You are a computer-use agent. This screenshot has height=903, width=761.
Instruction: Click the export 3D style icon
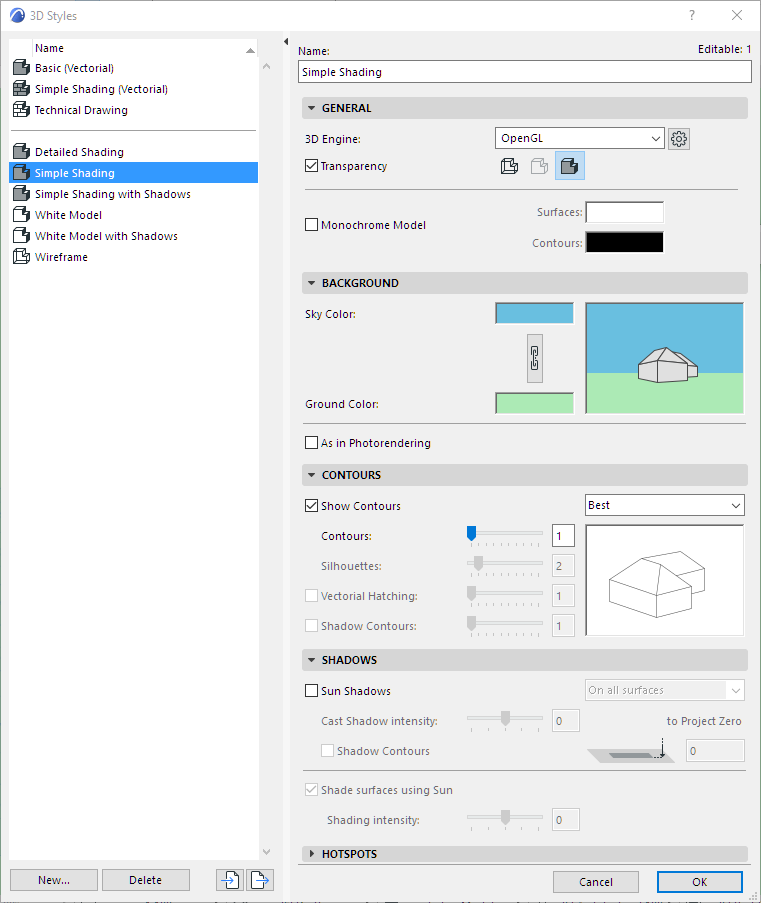point(260,880)
